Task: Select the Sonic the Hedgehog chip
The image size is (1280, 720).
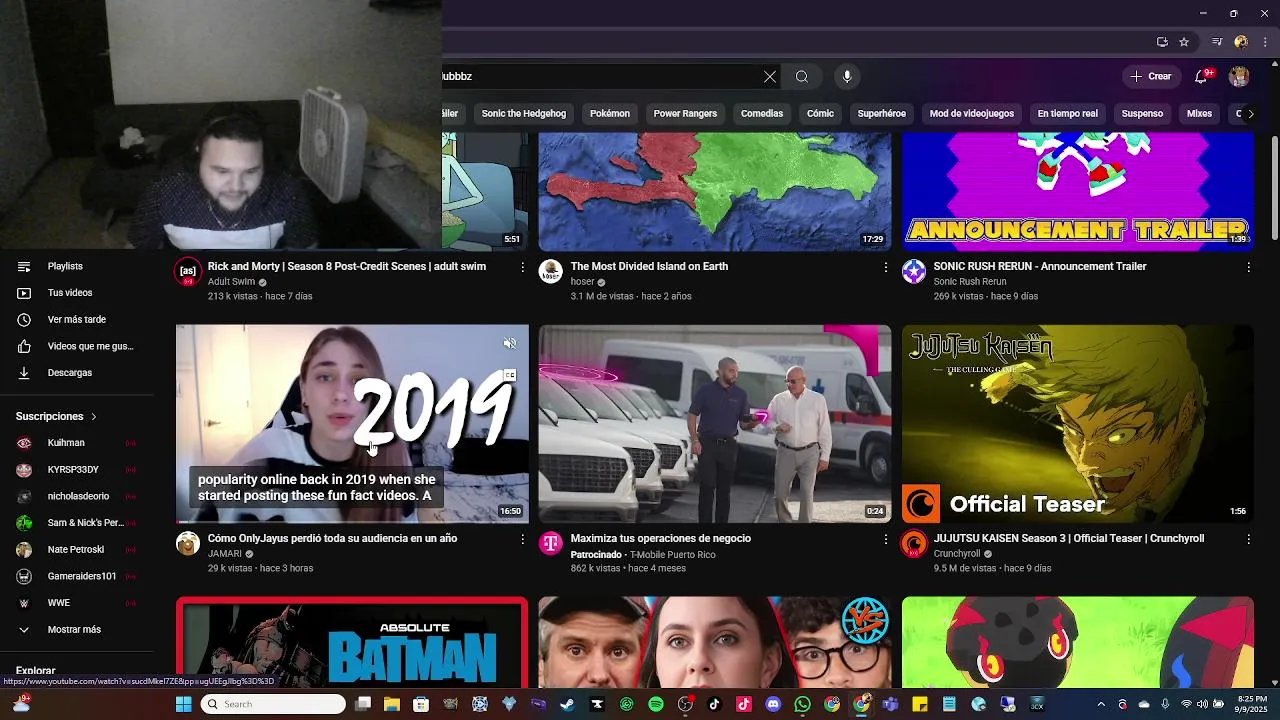Action: pos(524,114)
